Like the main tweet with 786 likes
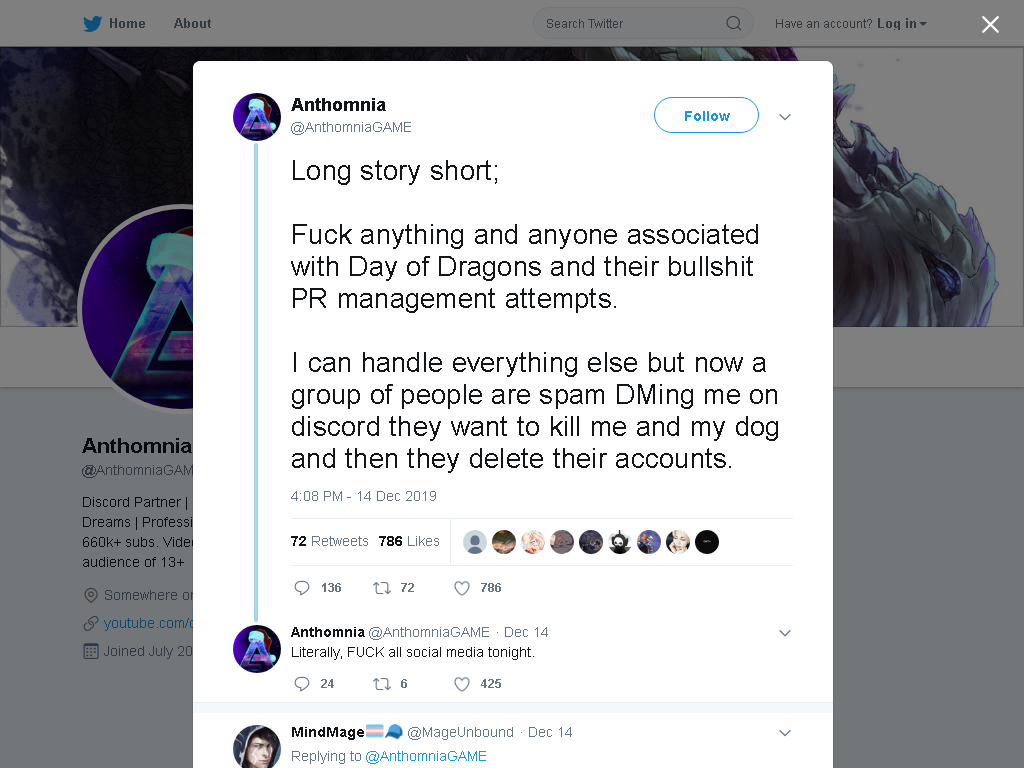1024x768 pixels. 462,588
